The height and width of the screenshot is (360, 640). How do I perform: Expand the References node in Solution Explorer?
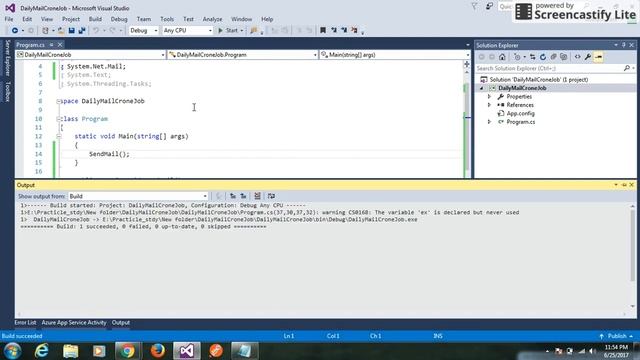(489, 105)
